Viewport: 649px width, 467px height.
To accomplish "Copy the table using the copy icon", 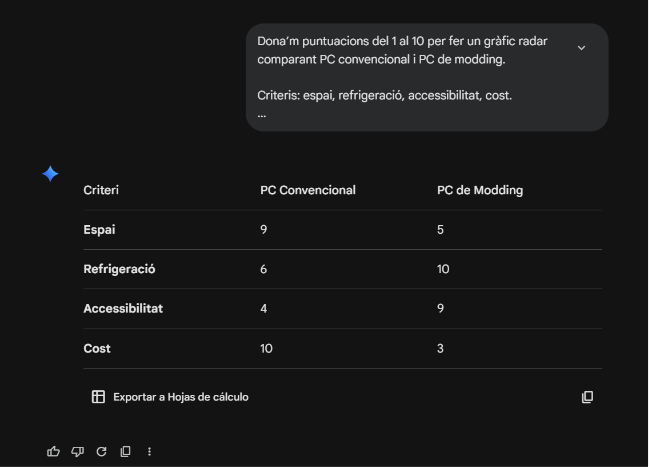I will coord(587,397).
